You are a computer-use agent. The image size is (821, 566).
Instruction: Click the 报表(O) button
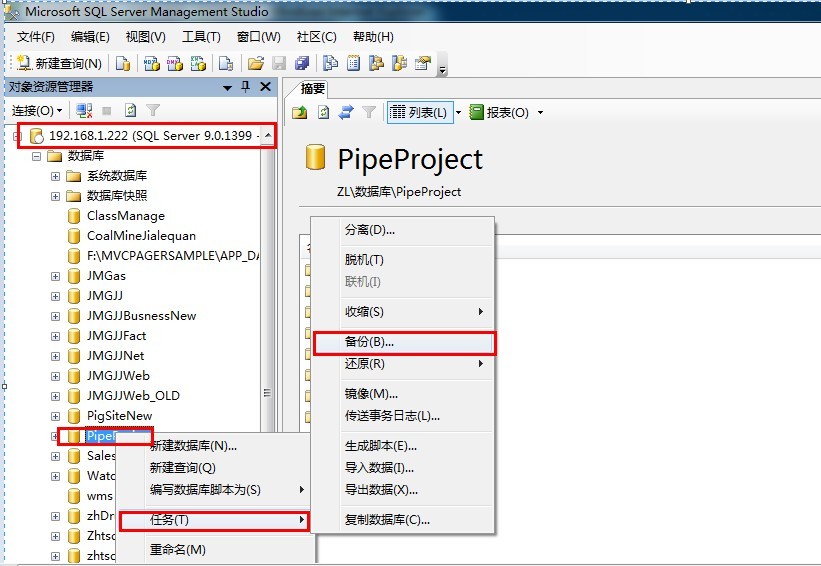coord(500,113)
